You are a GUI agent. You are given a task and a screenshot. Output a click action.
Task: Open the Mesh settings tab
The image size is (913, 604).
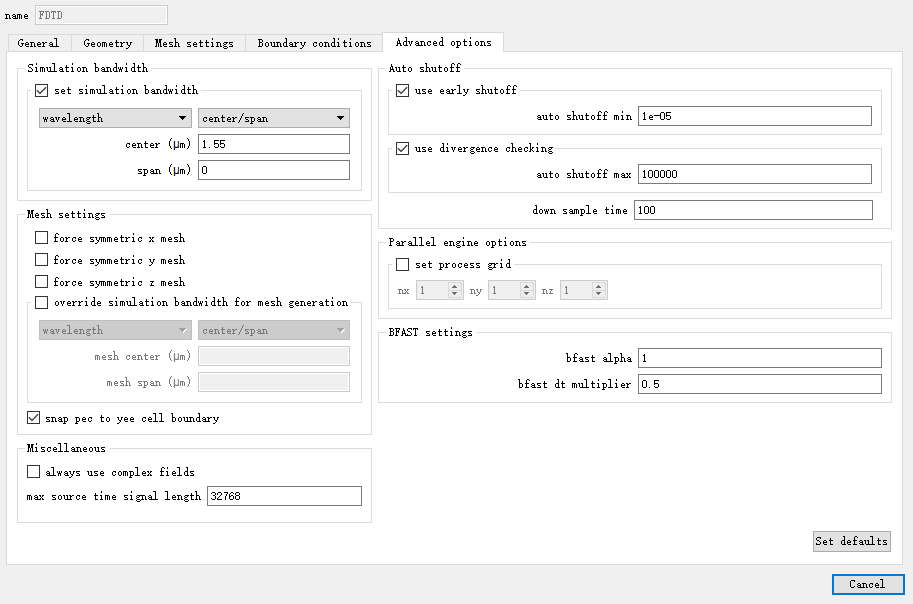(x=194, y=43)
